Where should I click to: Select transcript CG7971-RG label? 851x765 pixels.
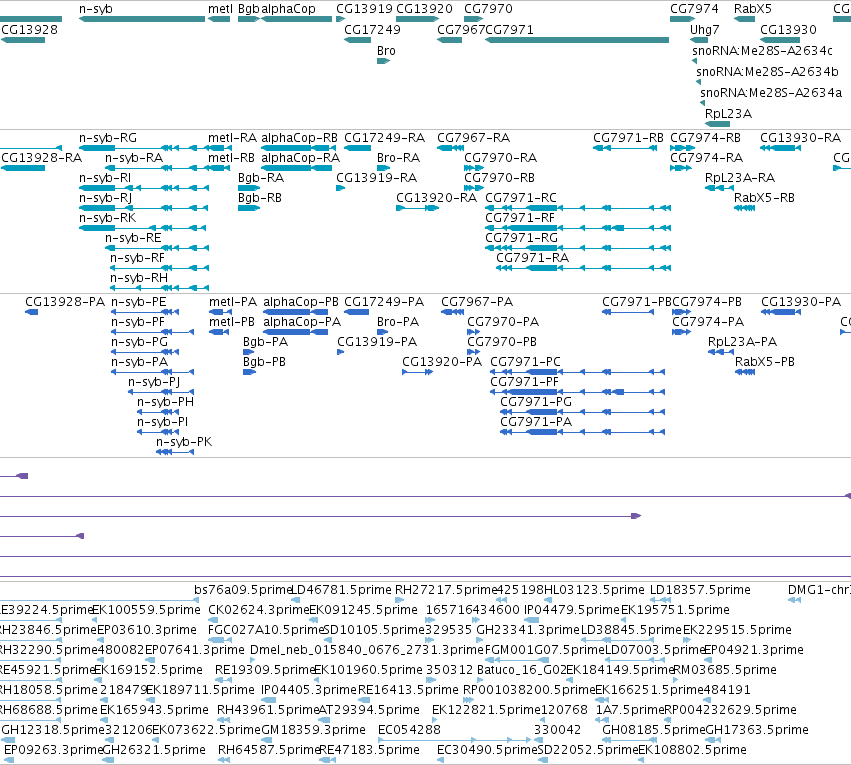522,238
